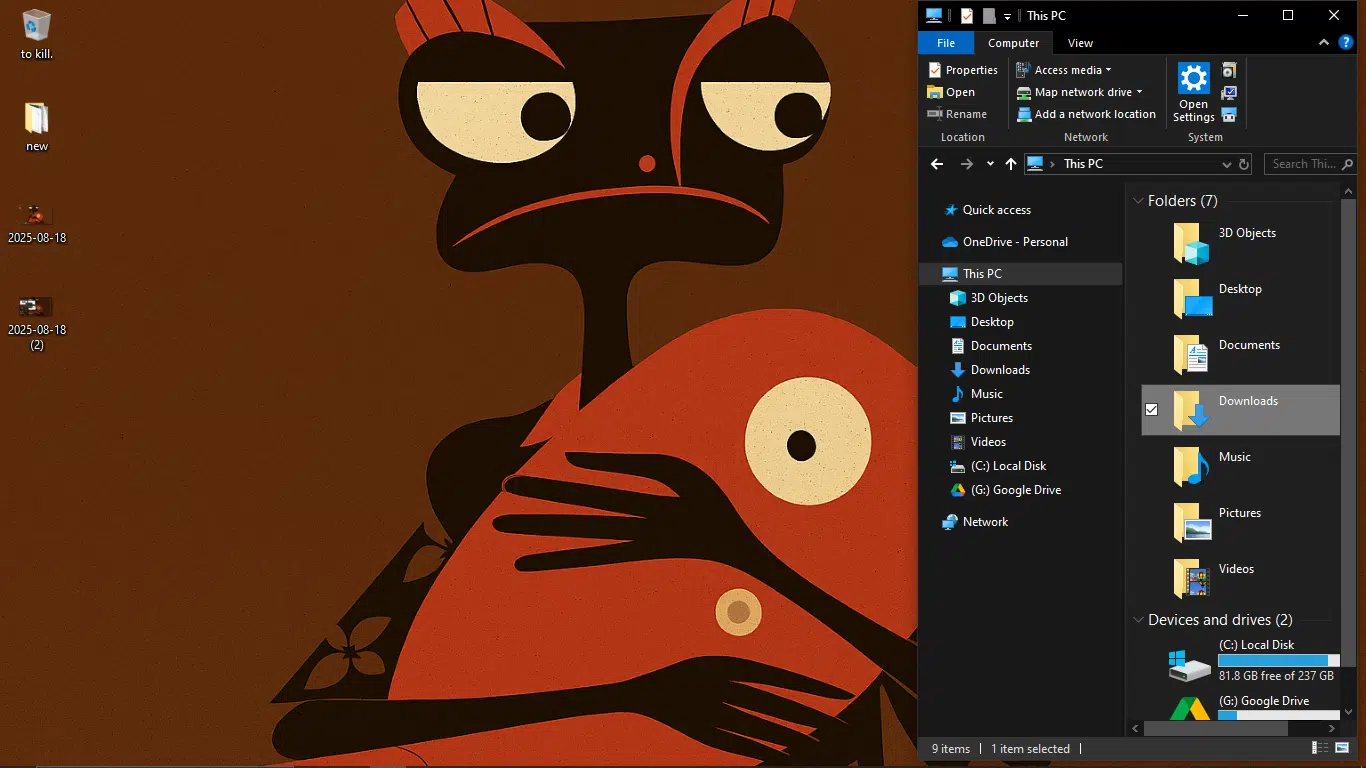Uncheck the Downloads folder checkbox

click(x=1151, y=410)
